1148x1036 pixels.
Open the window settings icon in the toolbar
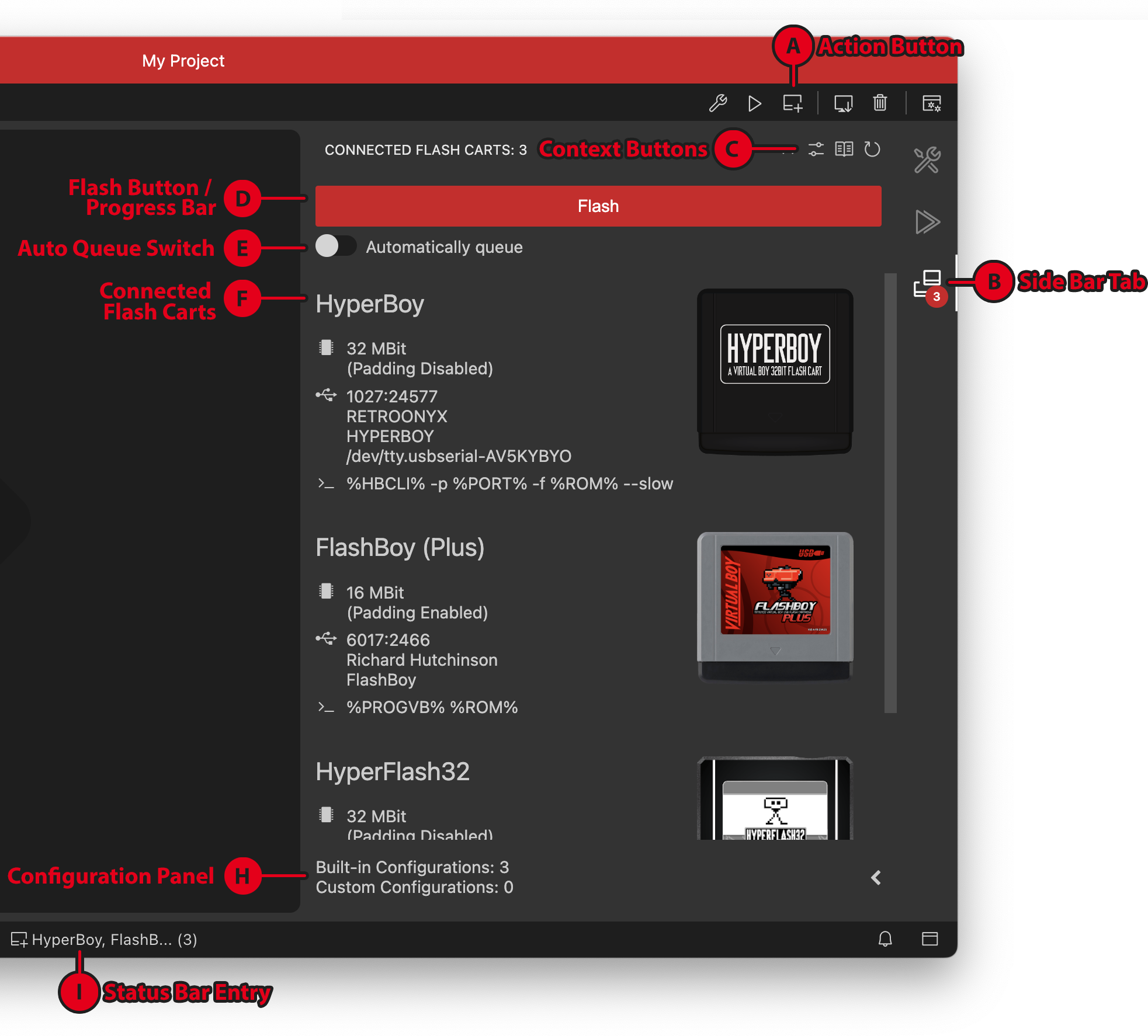[932, 103]
